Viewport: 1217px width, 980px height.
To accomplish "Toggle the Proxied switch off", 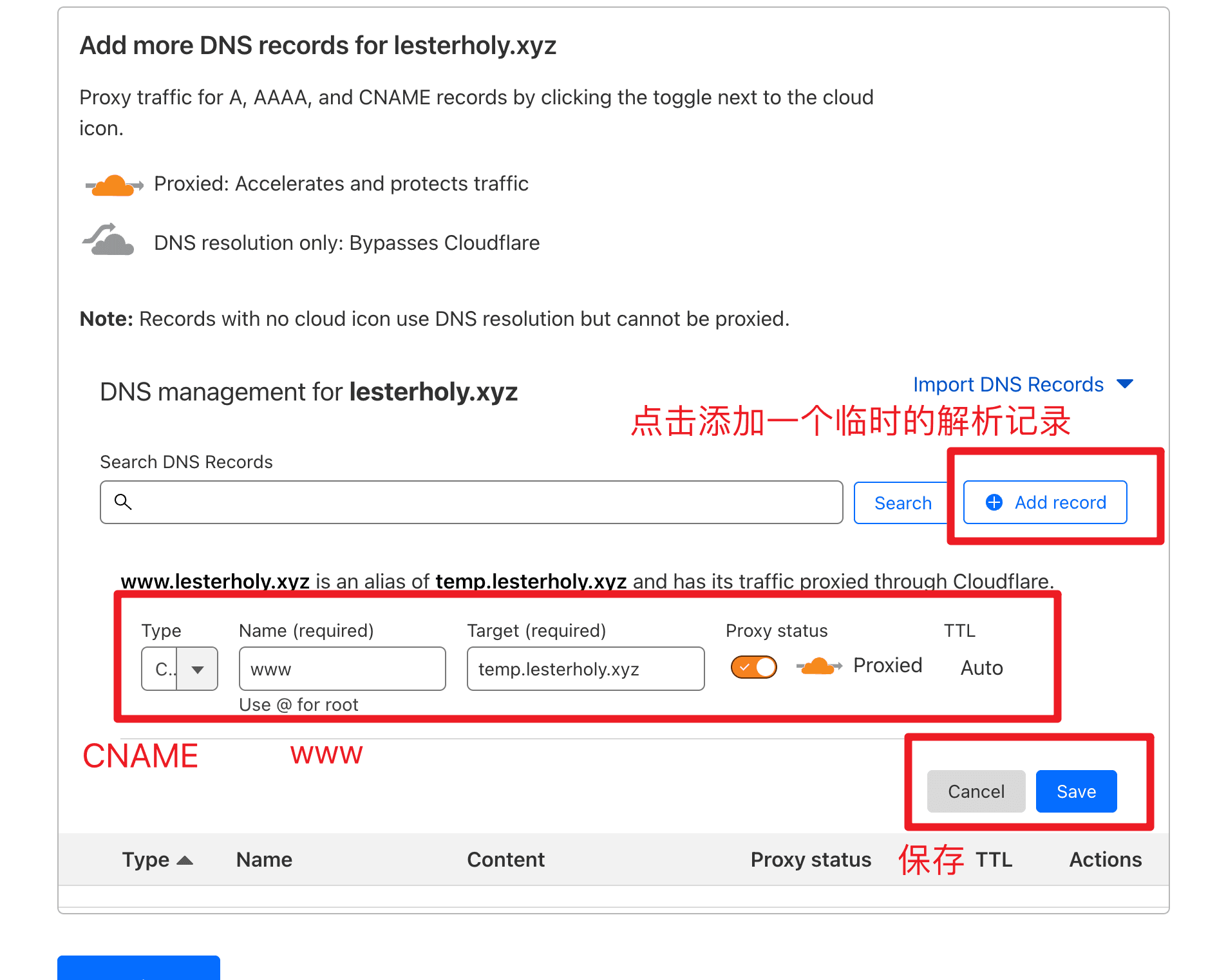I will click(753, 667).
